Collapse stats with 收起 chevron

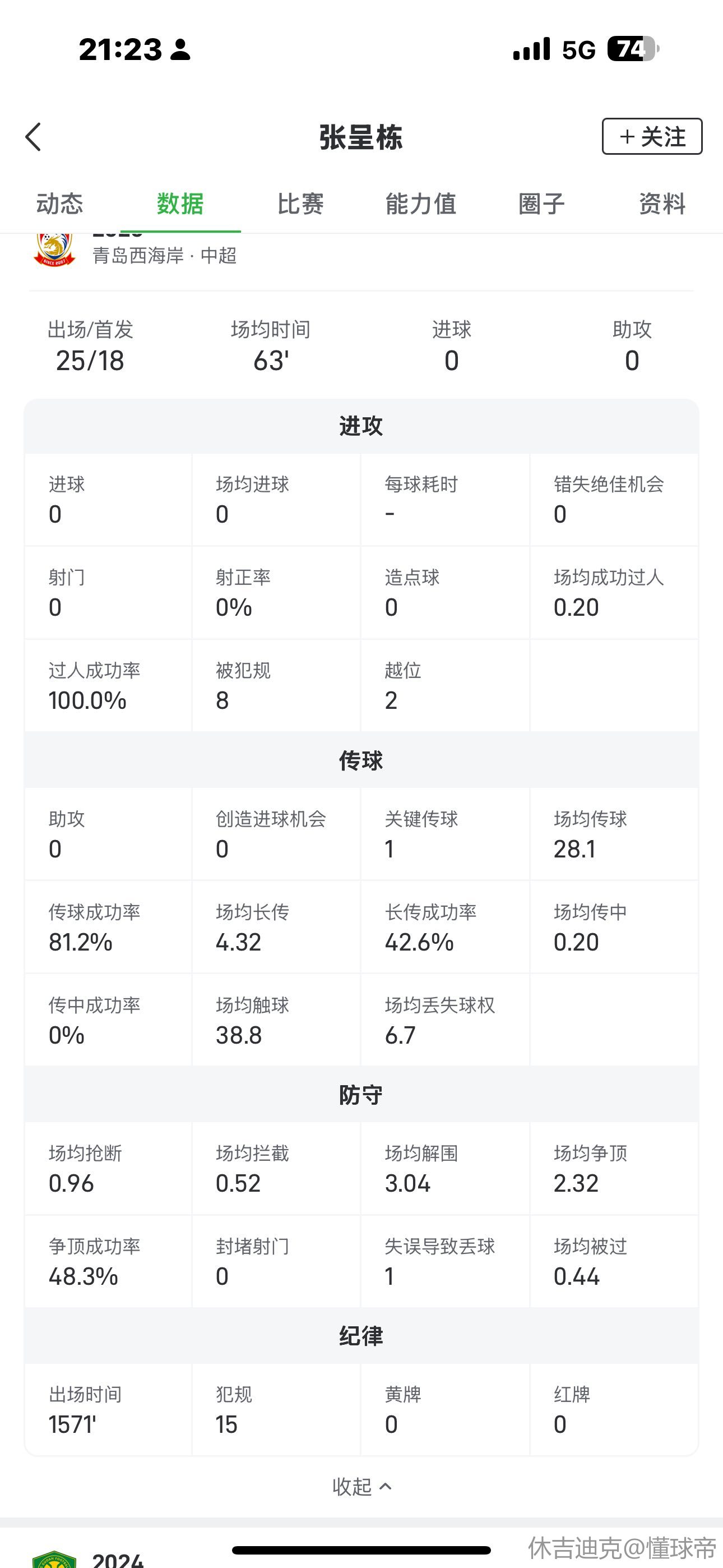(361, 1487)
